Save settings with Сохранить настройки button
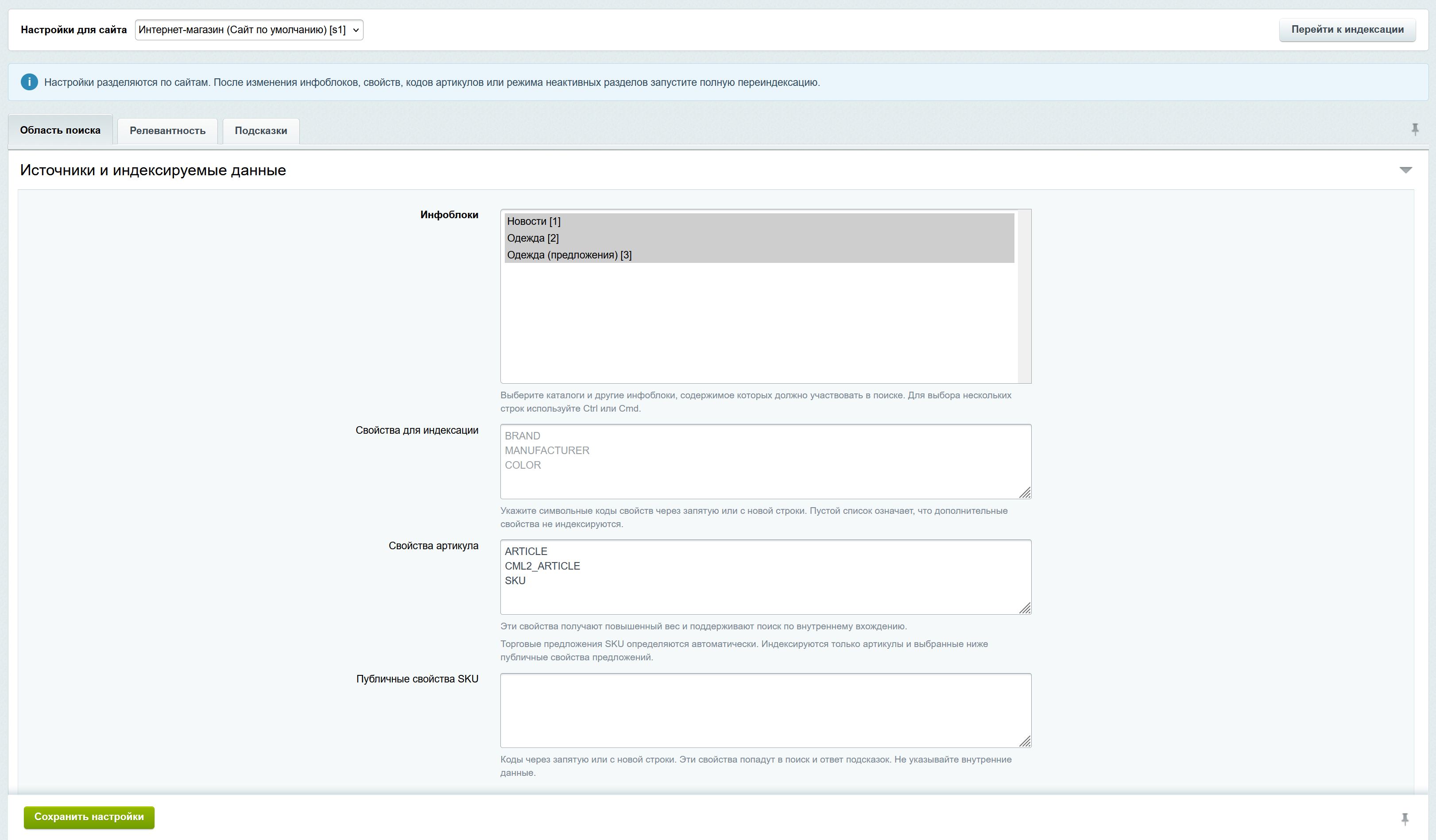Screen dimensions: 1436x840 click(89, 817)
